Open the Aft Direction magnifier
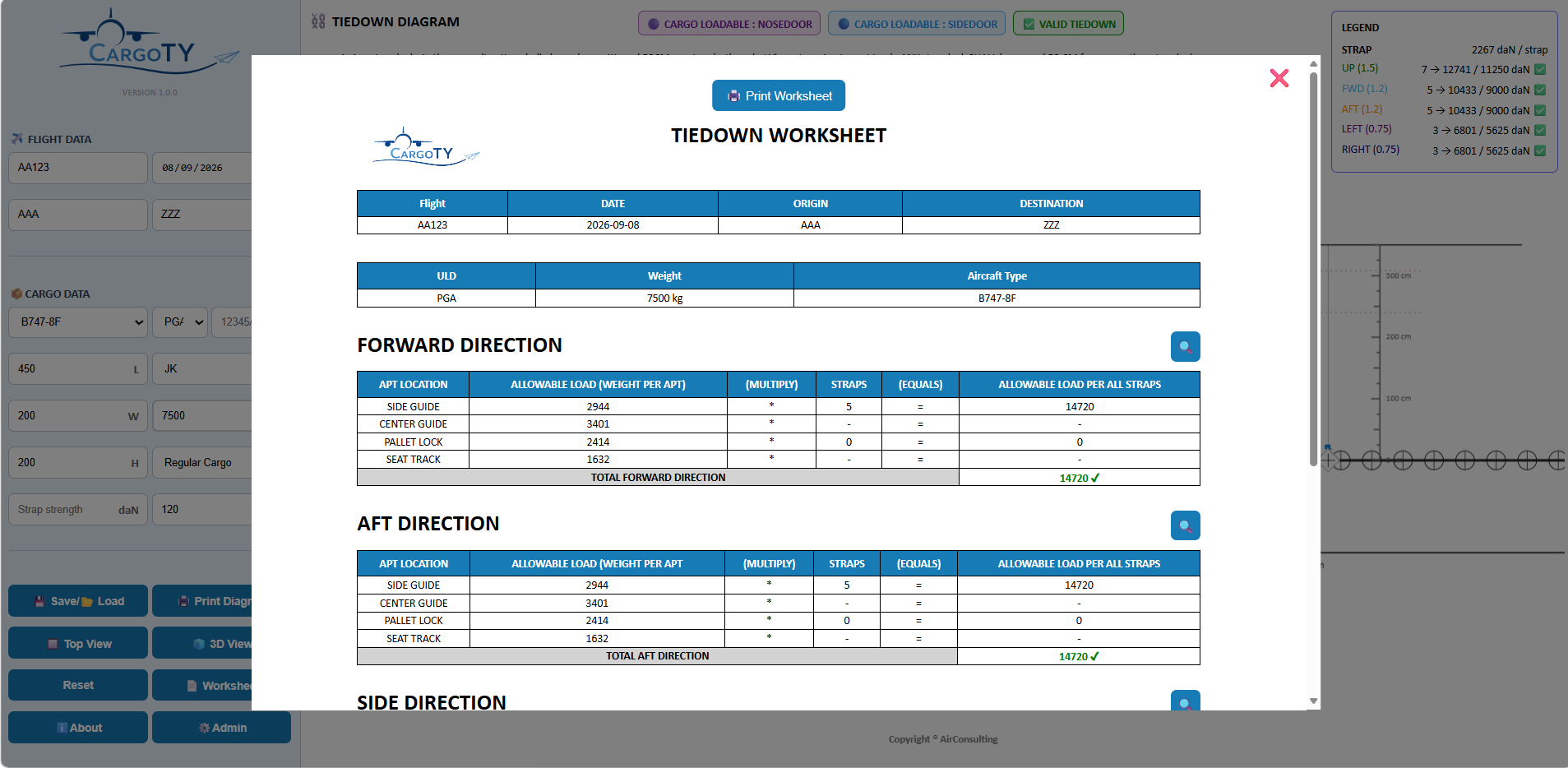 pyautogui.click(x=1185, y=525)
